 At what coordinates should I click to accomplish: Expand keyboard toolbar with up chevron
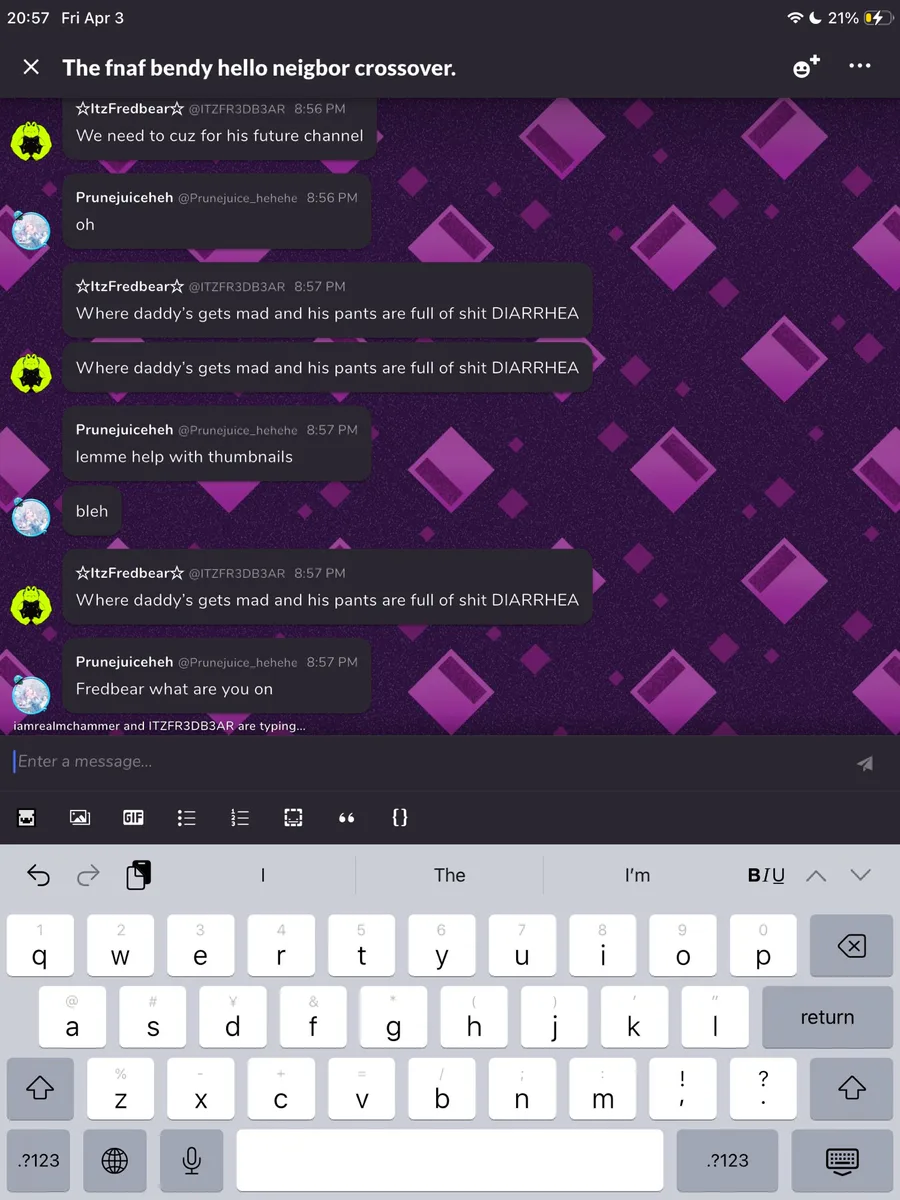click(x=816, y=875)
